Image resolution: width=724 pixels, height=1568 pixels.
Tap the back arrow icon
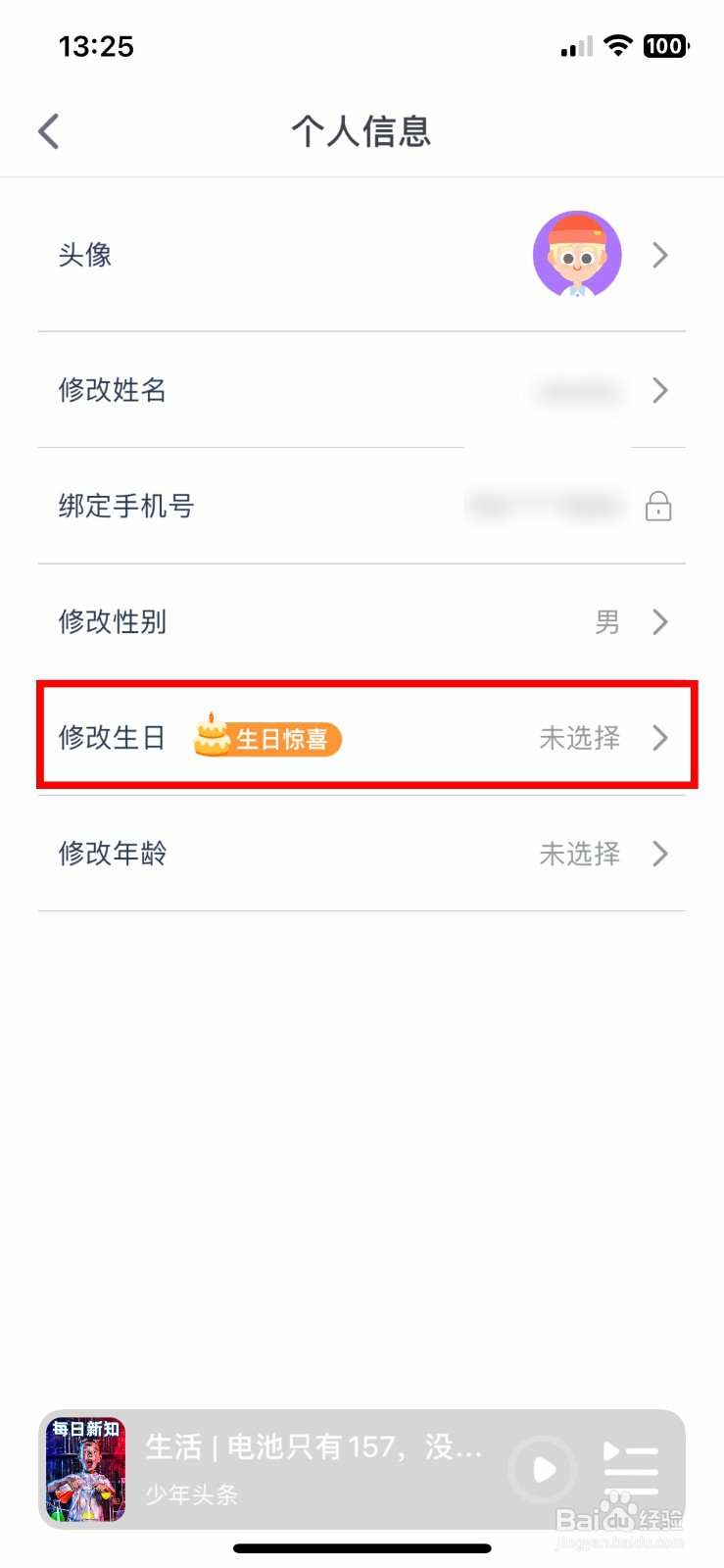point(49,131)
